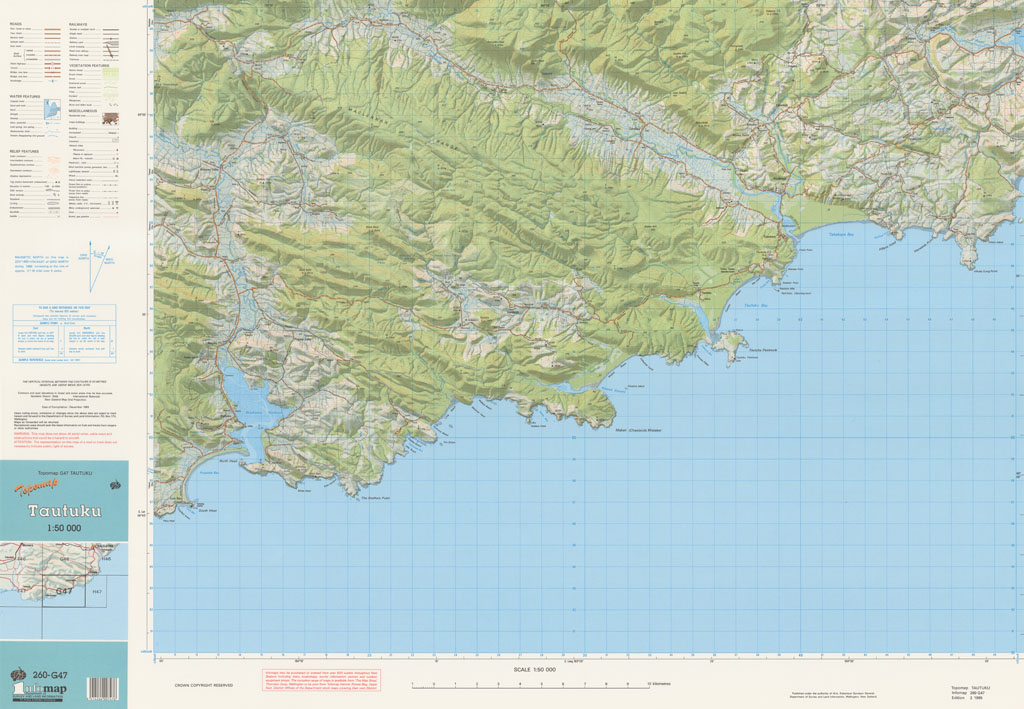Click the large Tautuku title text
Image resolution: width=1024 pixels, height=709 pixels.
[64, 510]
